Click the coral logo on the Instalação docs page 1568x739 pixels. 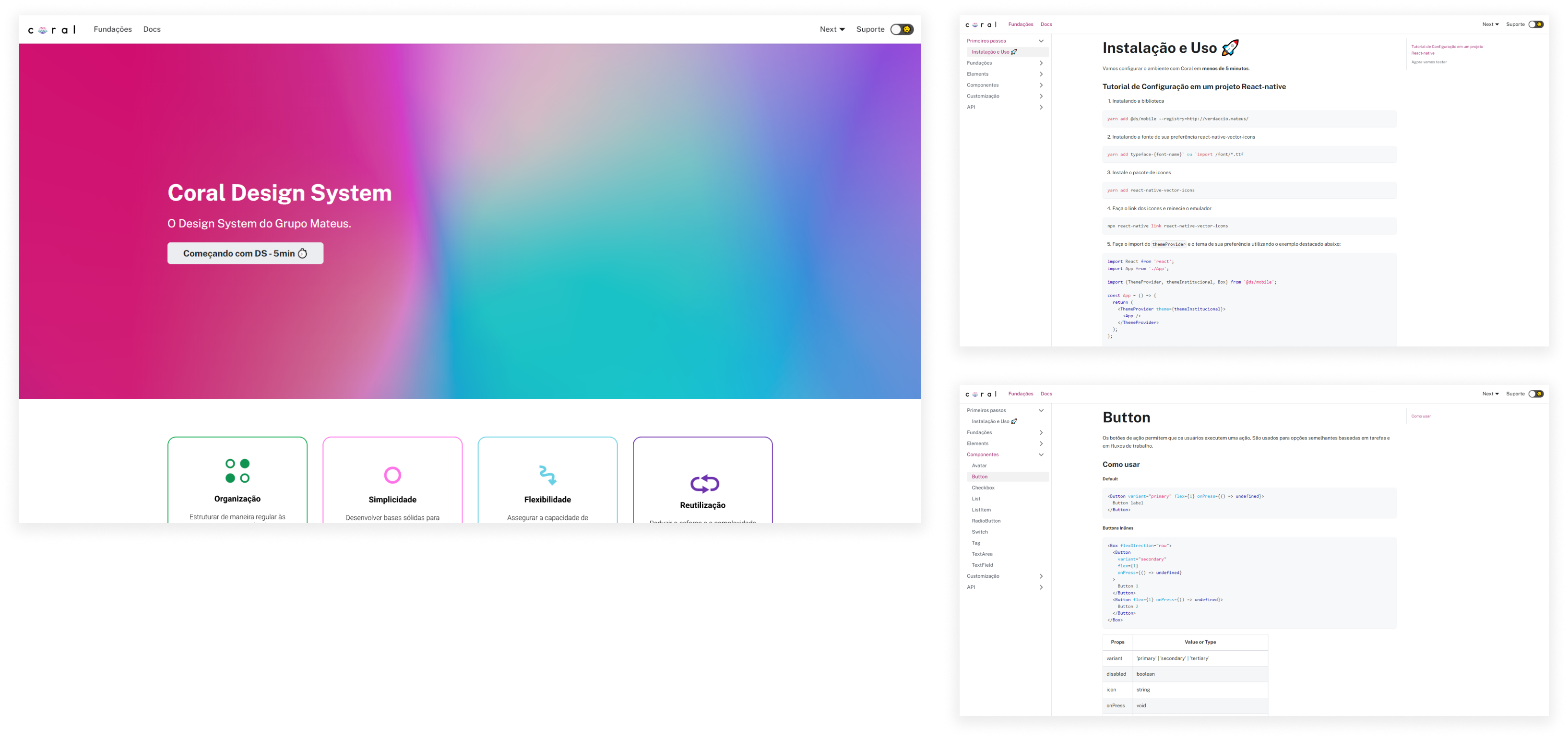pos(981,25)
